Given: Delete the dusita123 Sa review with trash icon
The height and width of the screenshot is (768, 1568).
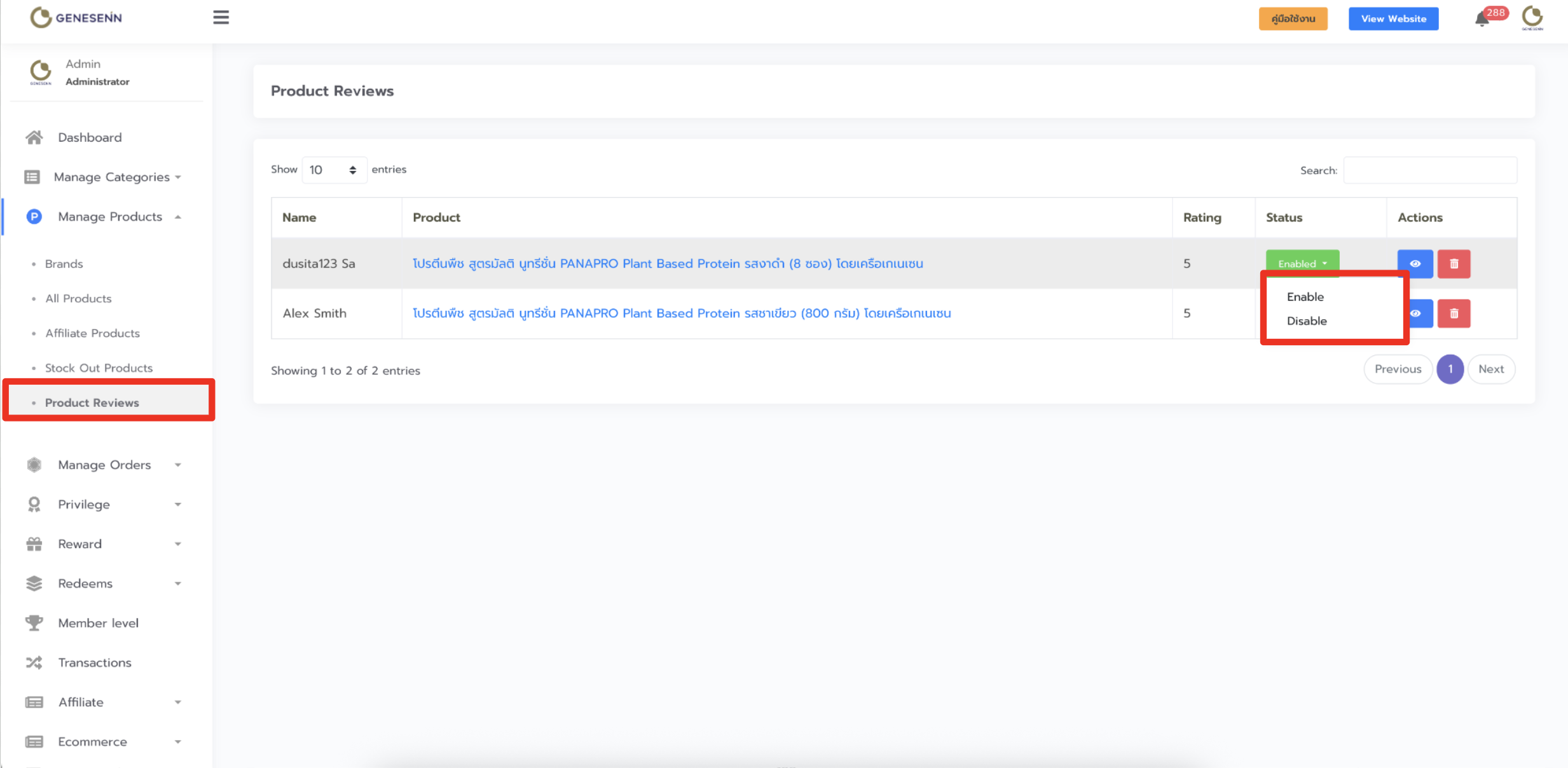Looking at the screenshot, I should click(1454, 264).
